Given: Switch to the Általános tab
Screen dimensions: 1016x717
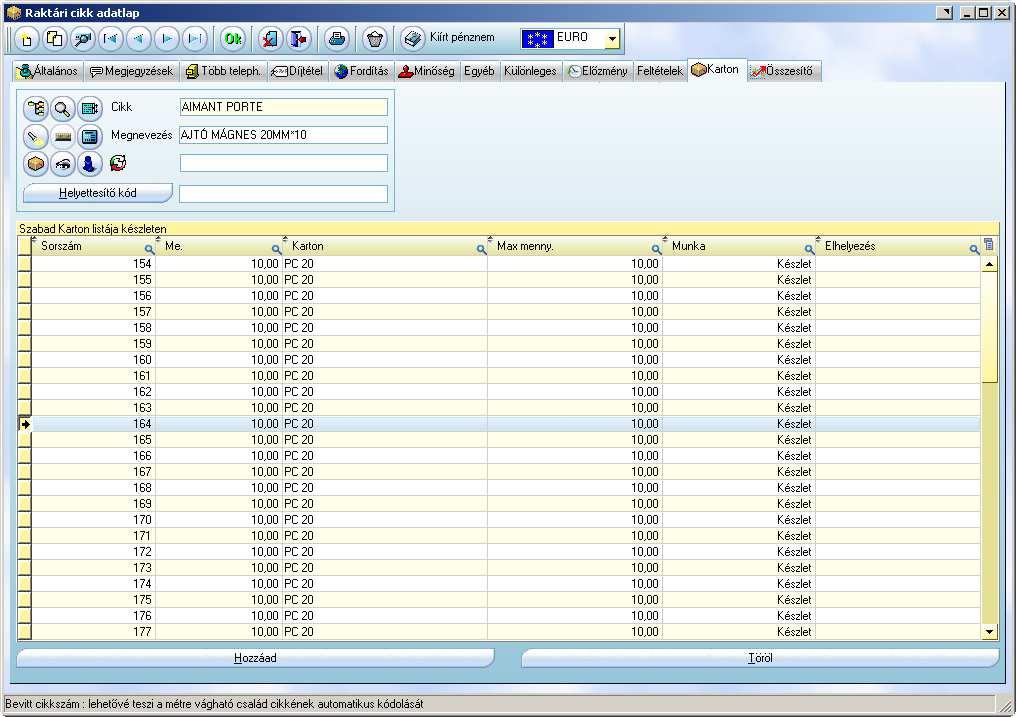Looking at the screenshot, I should coord(49,71).
